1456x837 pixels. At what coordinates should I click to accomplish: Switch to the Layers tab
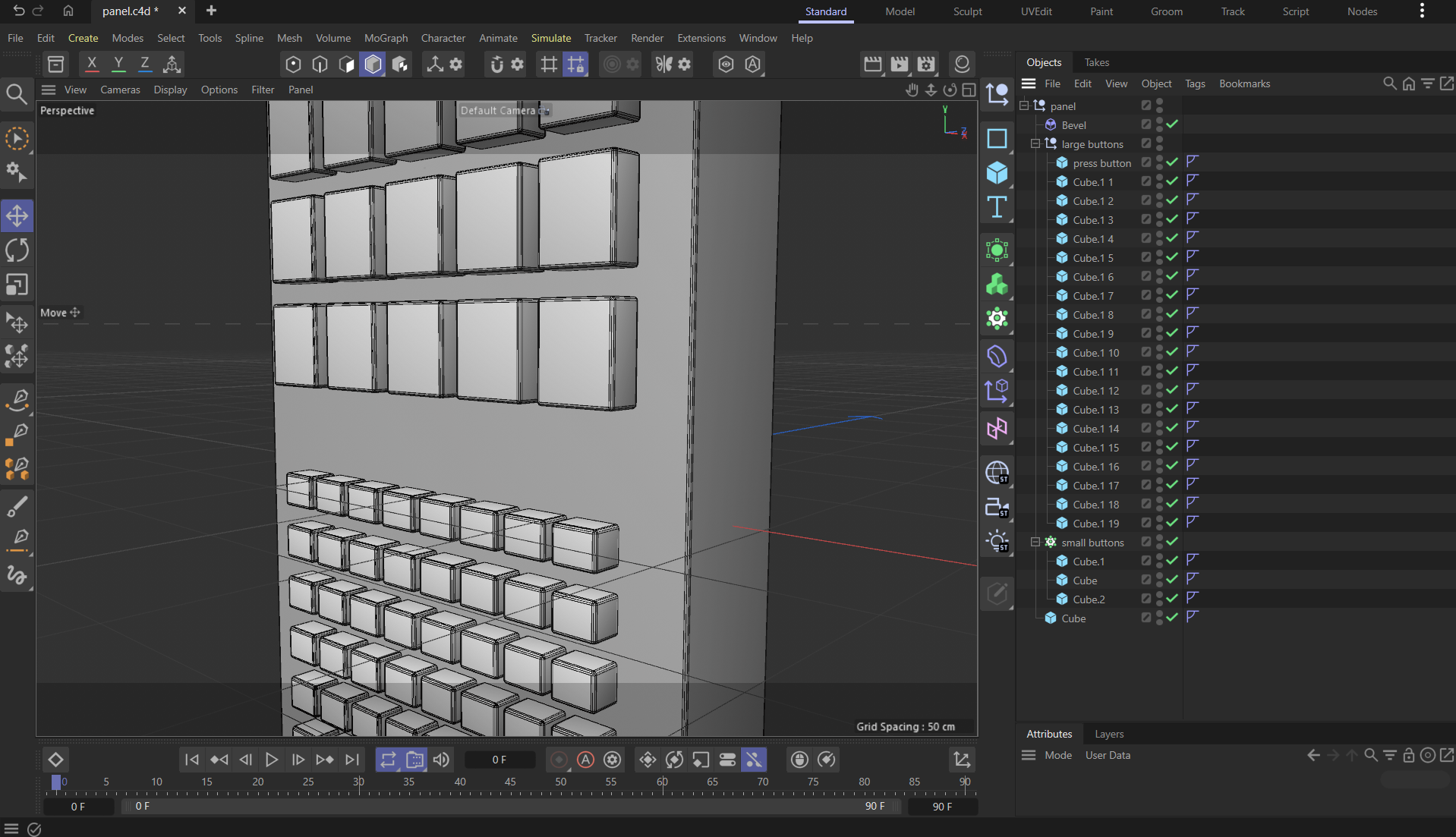click(1109, 734)
